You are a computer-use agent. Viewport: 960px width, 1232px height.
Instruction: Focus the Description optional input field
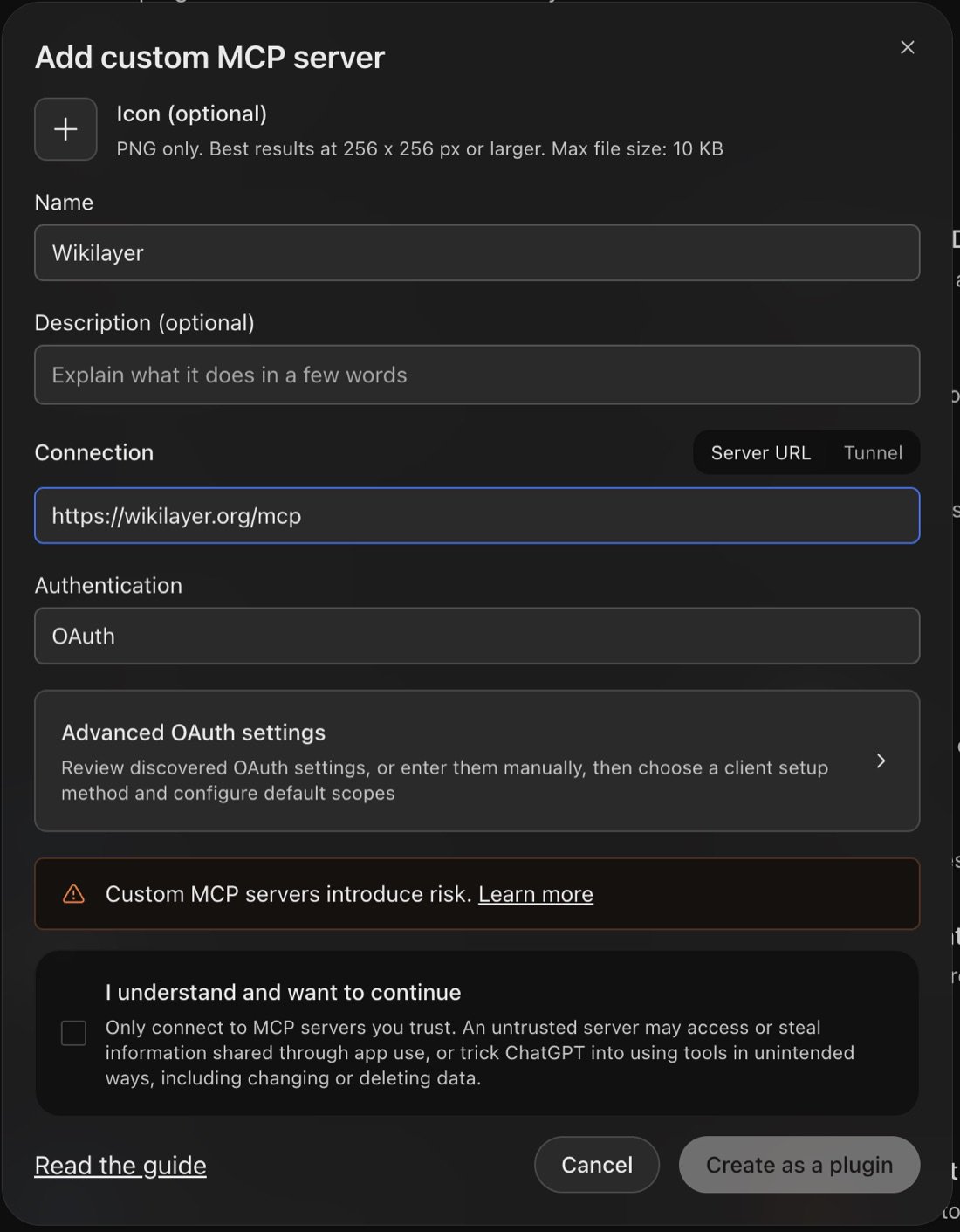tap(477, 375)
